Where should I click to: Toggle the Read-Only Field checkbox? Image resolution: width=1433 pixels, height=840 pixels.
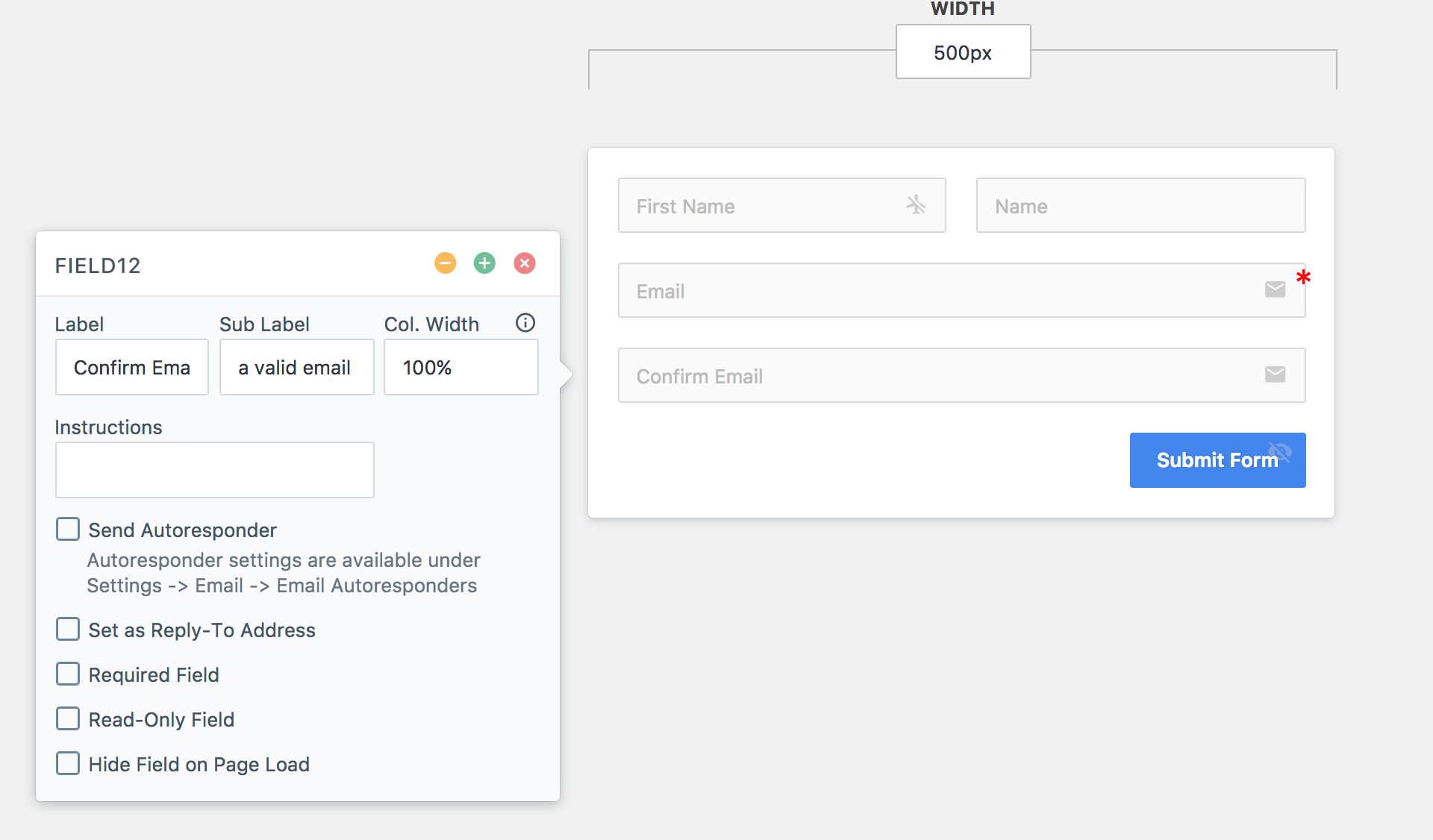point(68,719)
